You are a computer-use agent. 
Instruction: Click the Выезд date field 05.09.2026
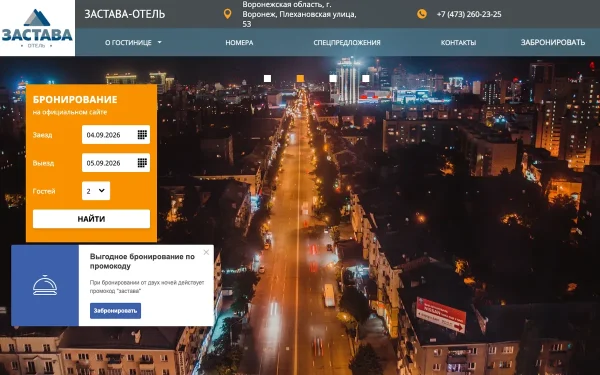116,163
